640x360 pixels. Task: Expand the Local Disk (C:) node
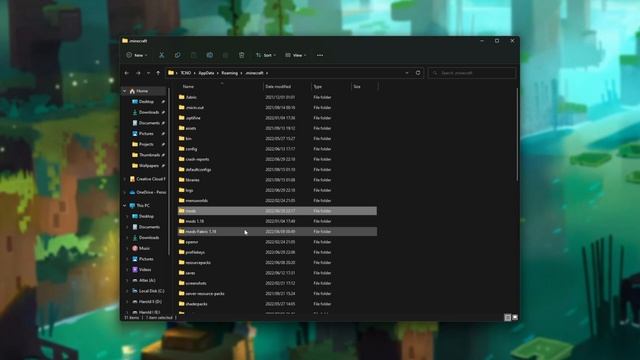pyautogui.click(x=127, y=291)
